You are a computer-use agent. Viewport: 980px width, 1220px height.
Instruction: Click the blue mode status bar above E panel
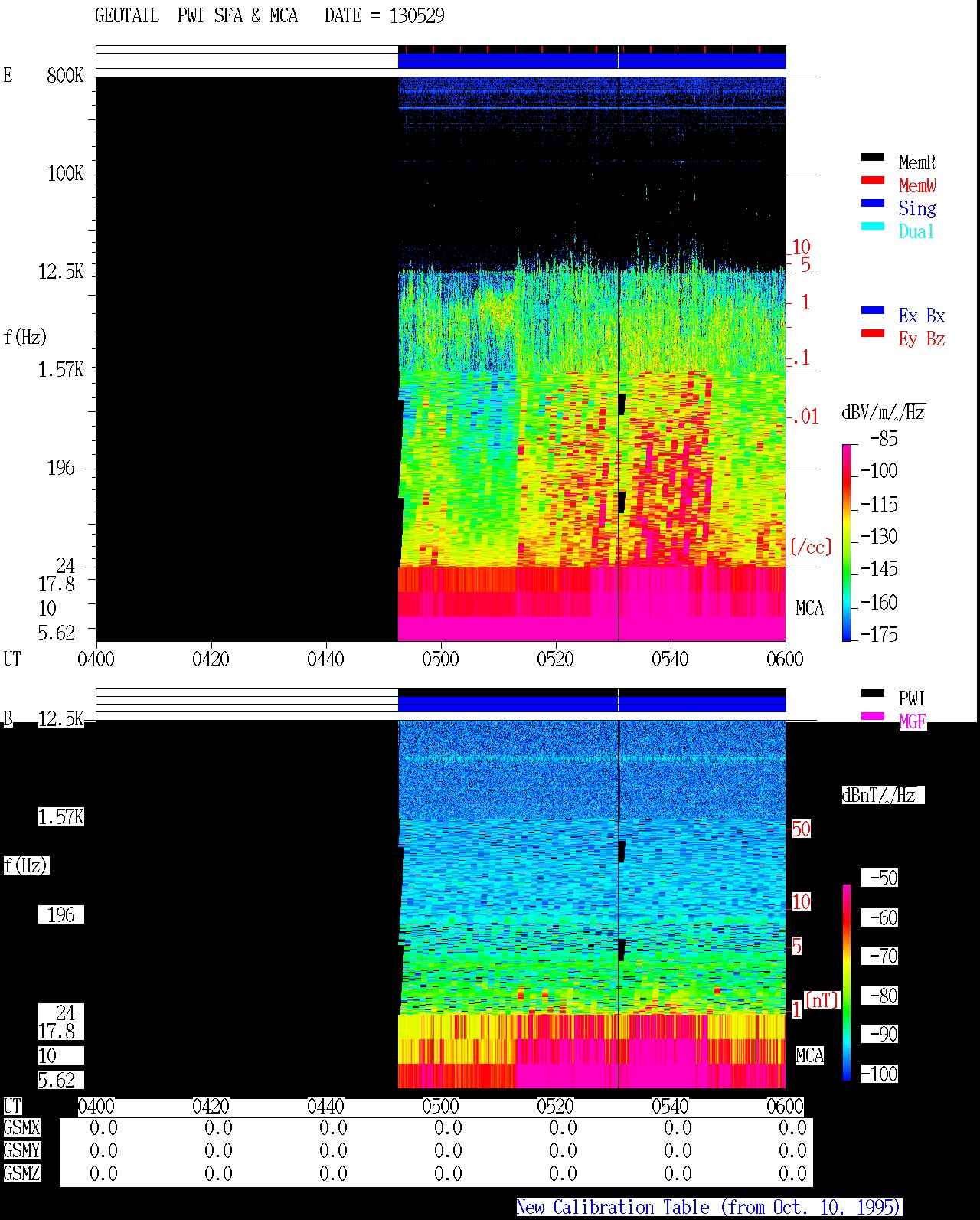point(592,61)
